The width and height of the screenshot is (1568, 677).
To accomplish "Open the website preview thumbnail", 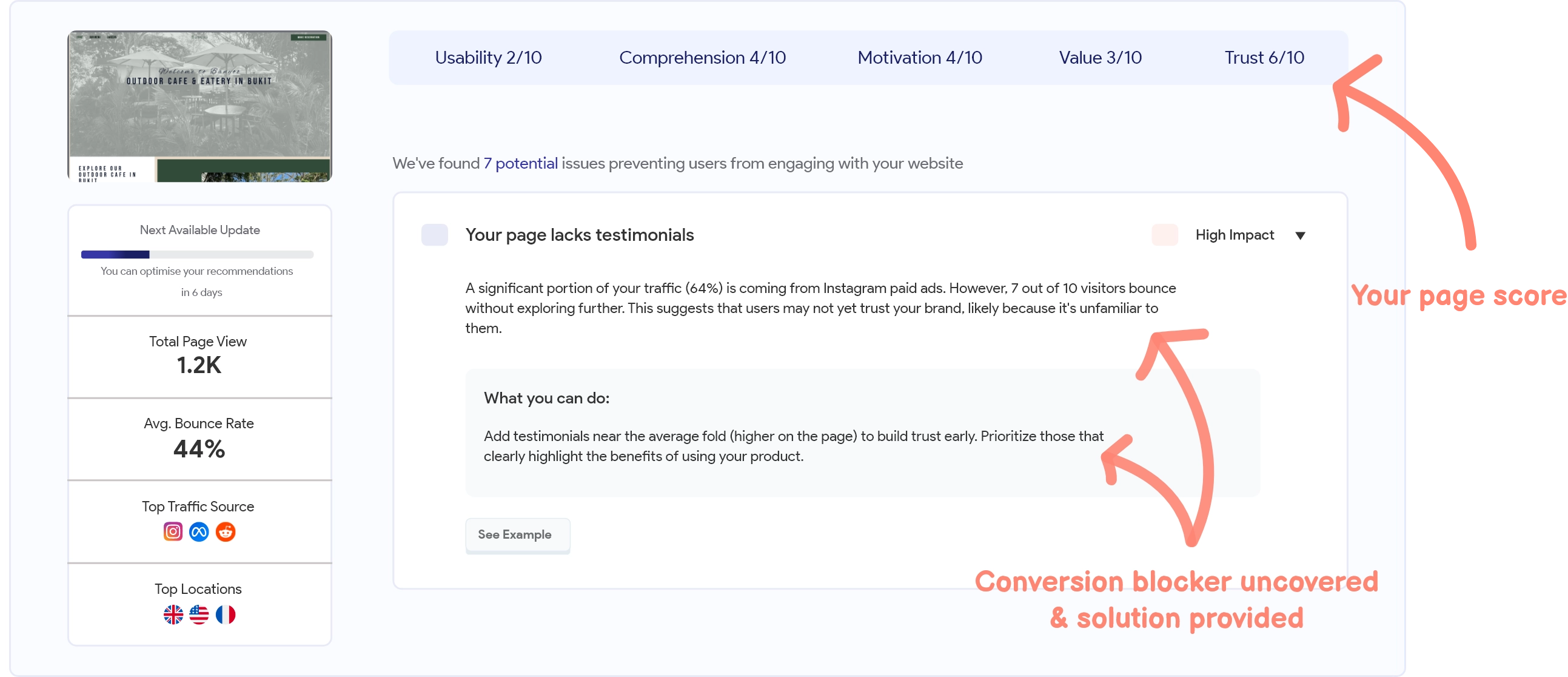I will coord(199,105).
